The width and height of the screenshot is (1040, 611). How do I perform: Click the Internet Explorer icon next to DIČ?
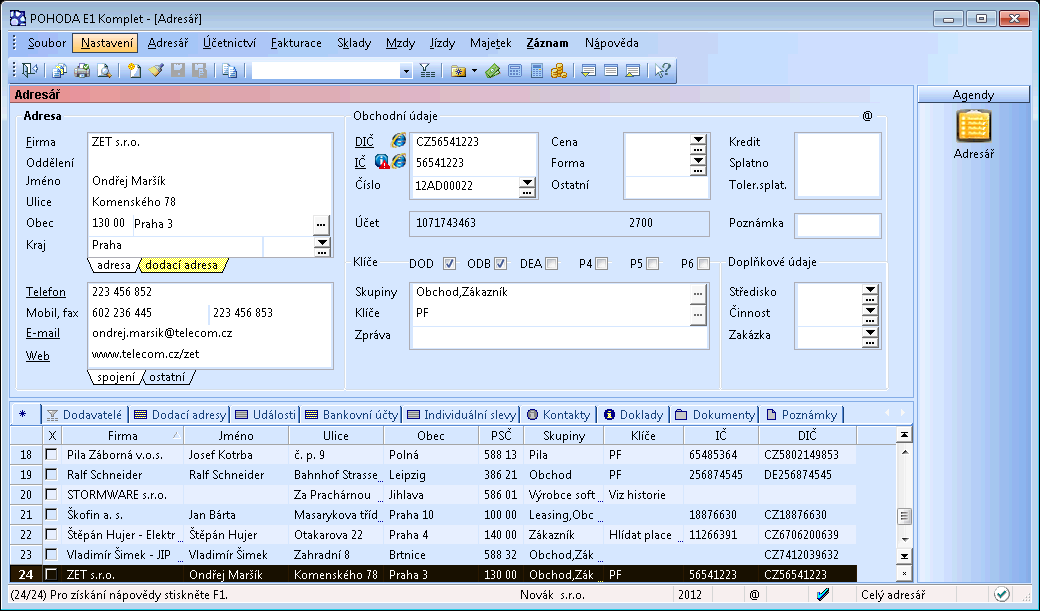click(x=398, y=141)
